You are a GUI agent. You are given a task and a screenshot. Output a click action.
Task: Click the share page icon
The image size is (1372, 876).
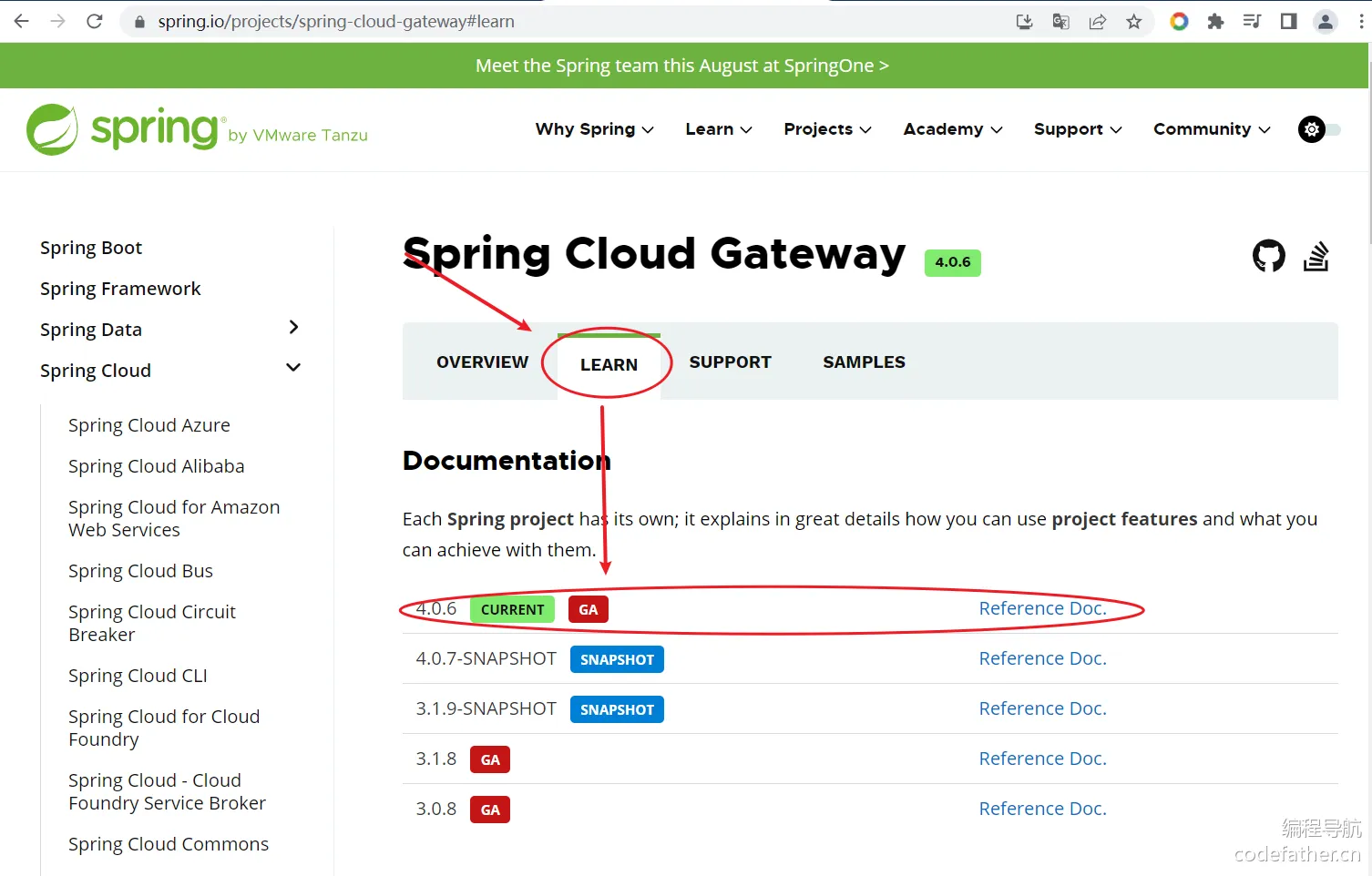coord(1098,22)
